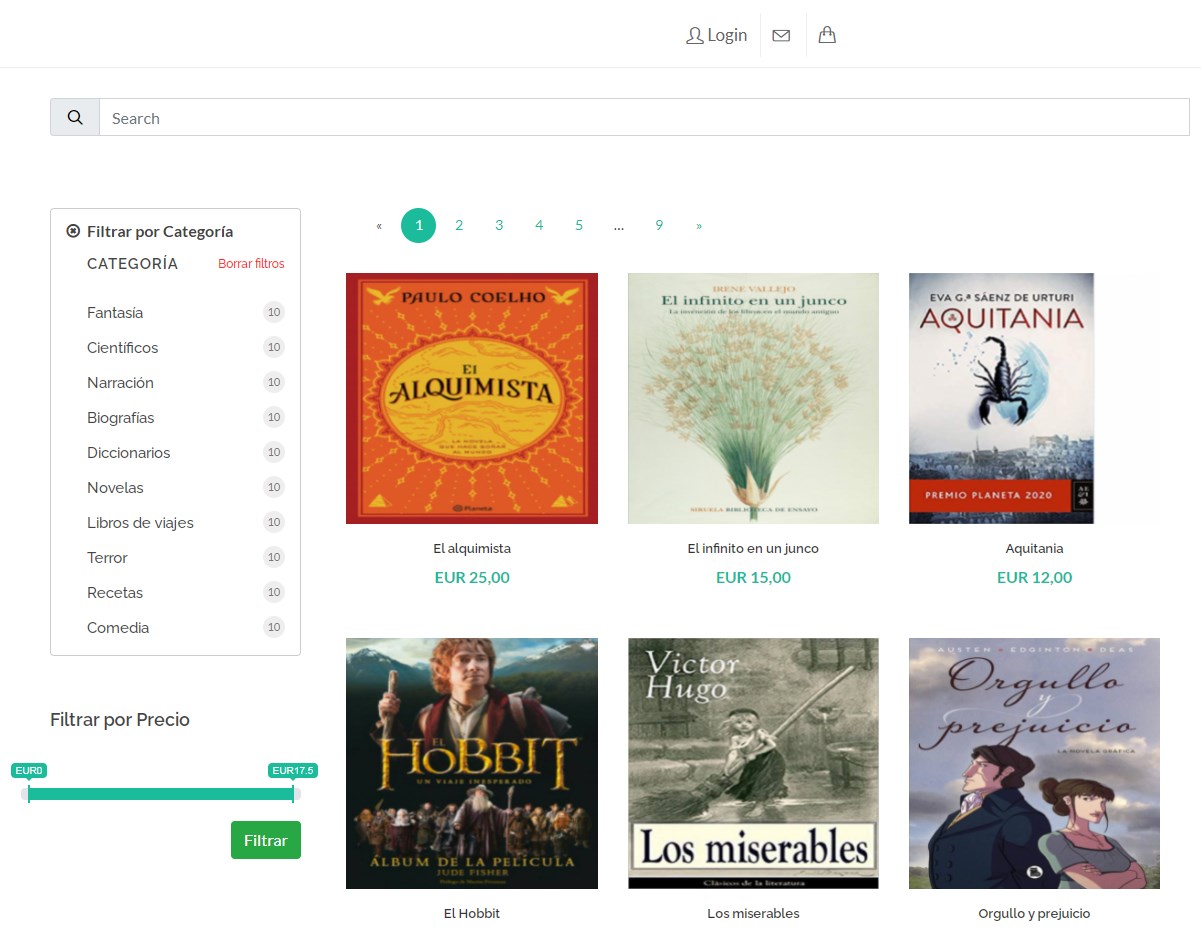Click the EUR0 minimum price handle

point(29,770)
